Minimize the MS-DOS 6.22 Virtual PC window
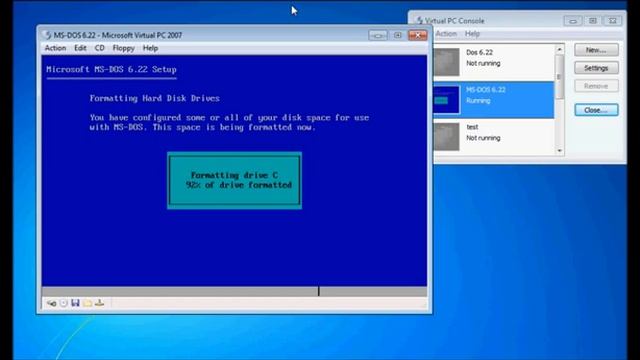The height and width of the screenshot is (360, 640). coord(378,35)
